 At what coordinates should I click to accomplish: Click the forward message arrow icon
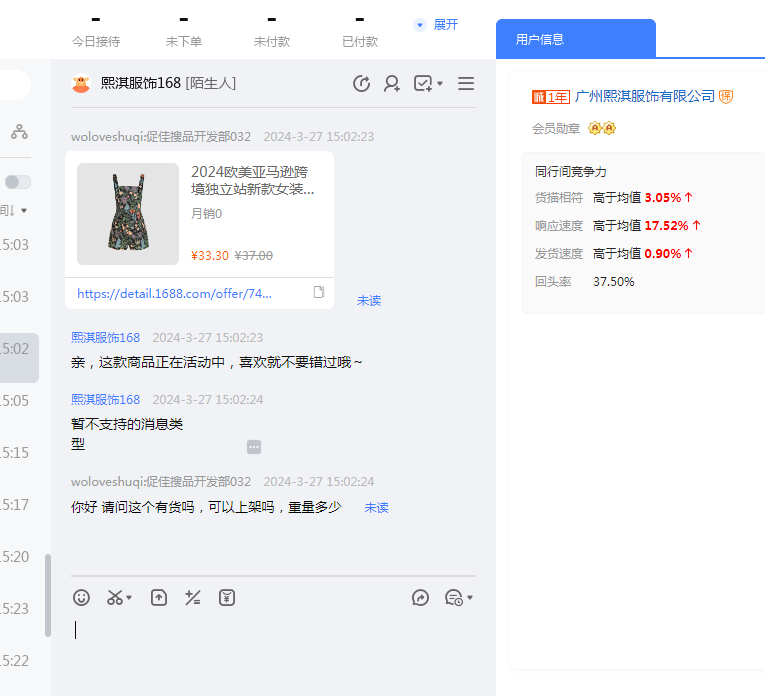[421, 597]
